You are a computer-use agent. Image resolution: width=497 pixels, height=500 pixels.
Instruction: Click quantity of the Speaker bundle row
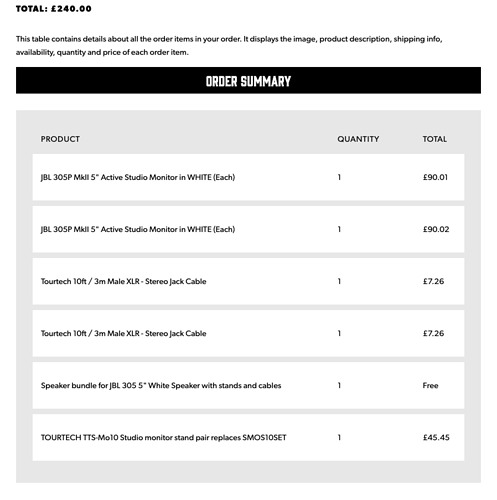click(x=339, y=385)
